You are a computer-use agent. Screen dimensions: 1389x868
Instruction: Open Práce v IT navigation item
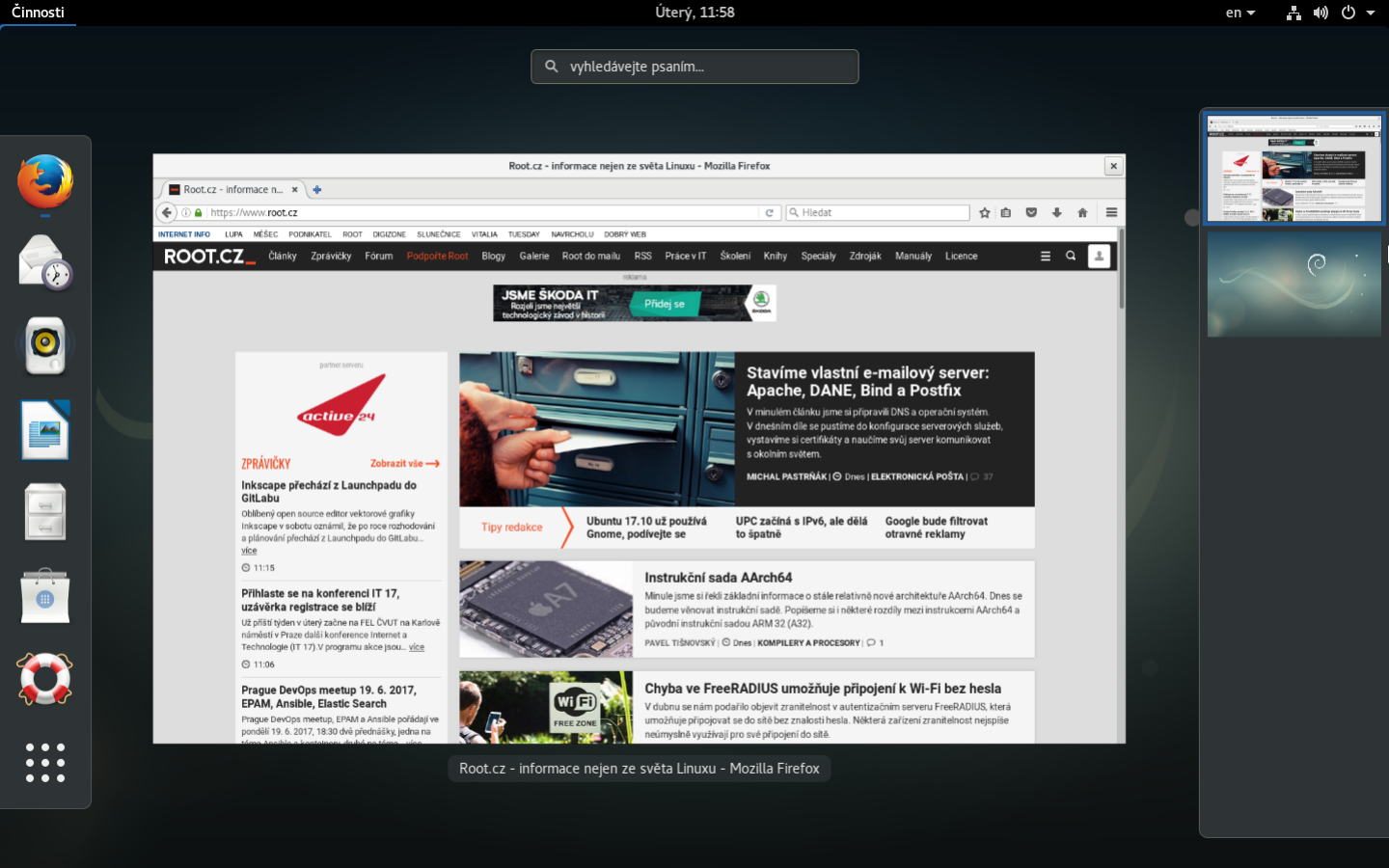coord(686,257)
